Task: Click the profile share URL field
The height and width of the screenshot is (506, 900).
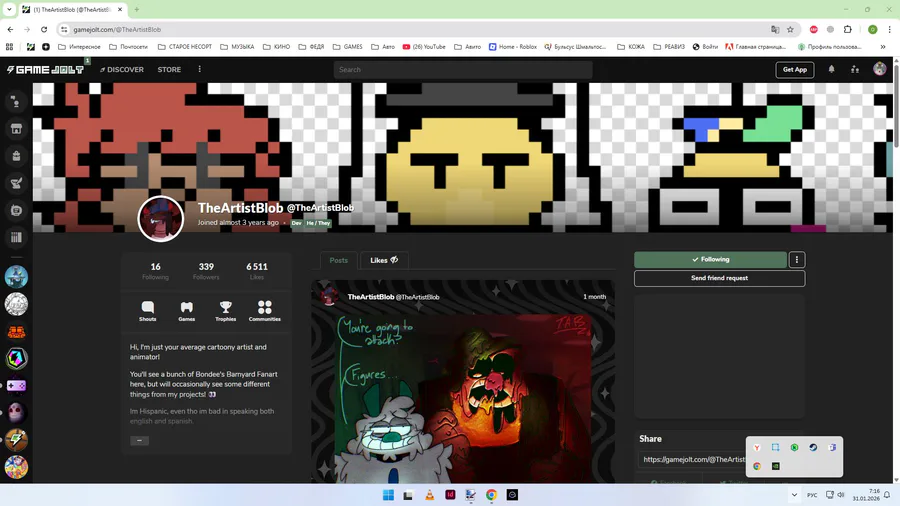Action: click(x=692, y=460)
